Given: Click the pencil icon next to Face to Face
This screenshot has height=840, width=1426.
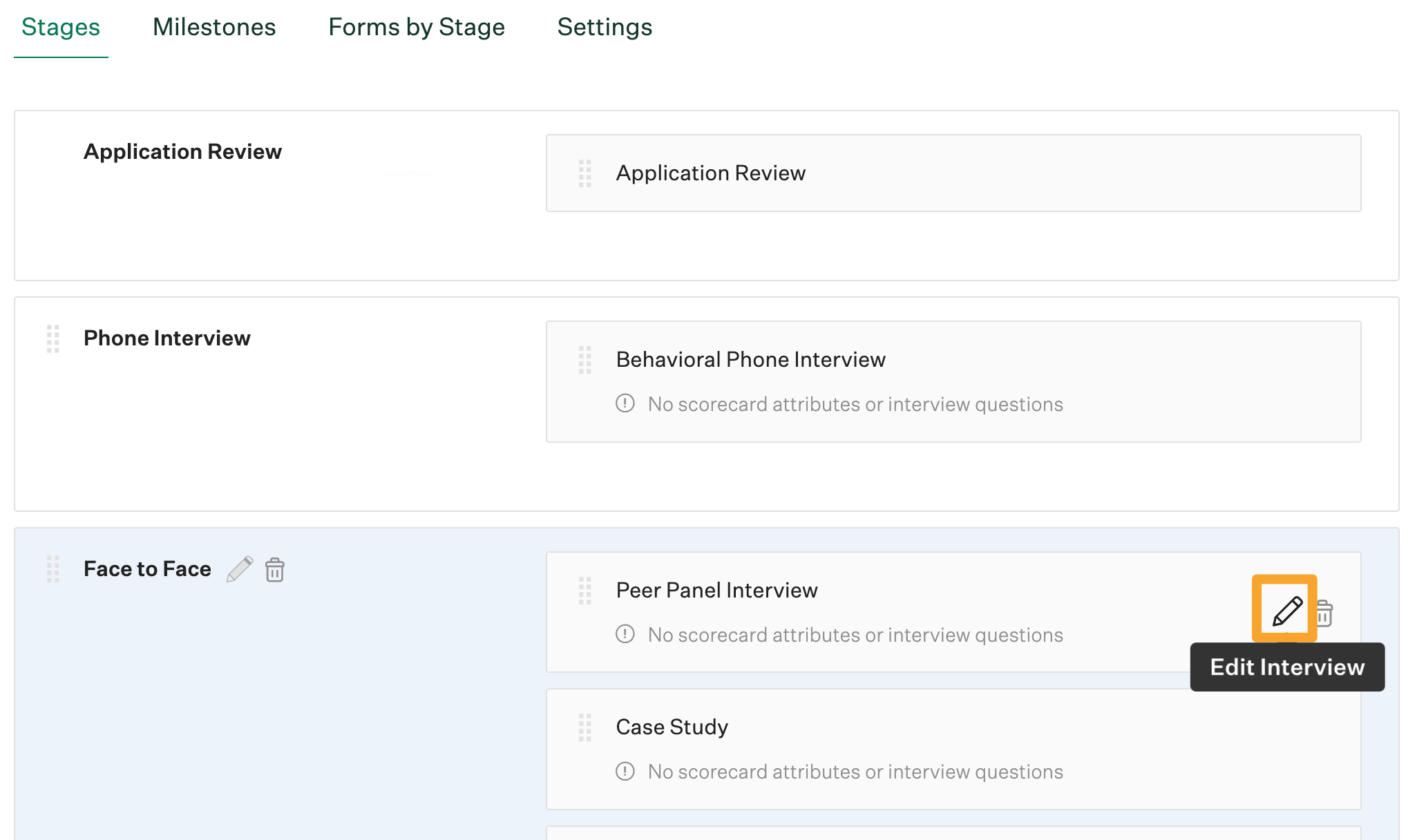Looking at the screenshot, I should click(240, 569).
